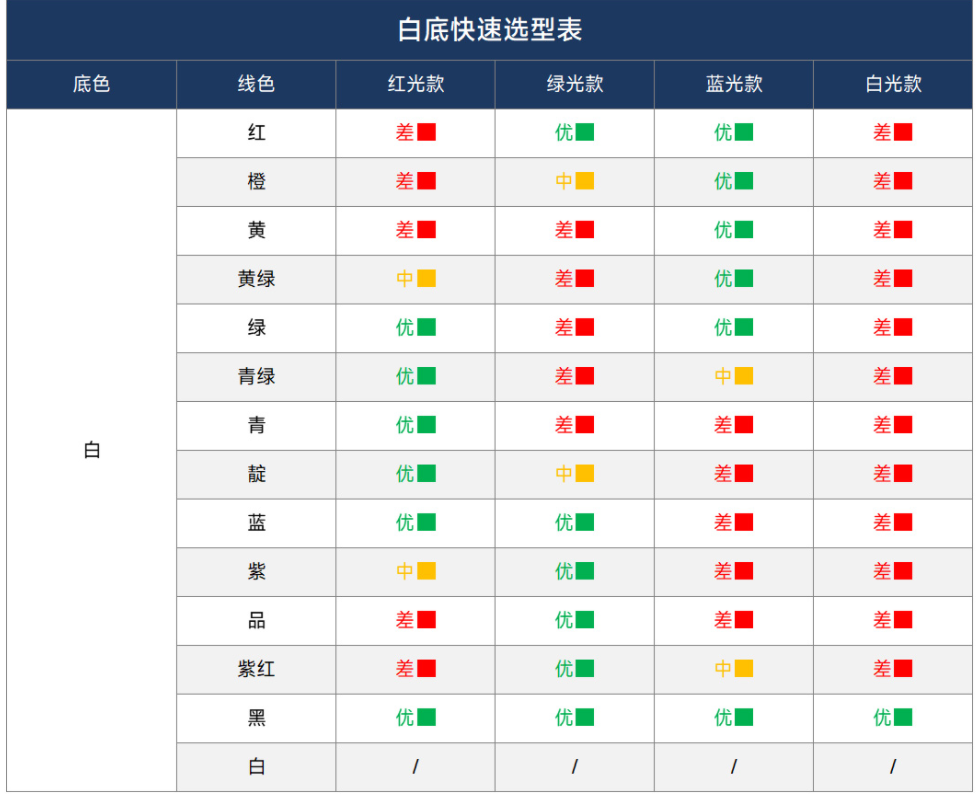Click green swatch in 黑 row, 白光款 column
The width and height of the screenshot is (978, 800).
click(x=903, y=717)
